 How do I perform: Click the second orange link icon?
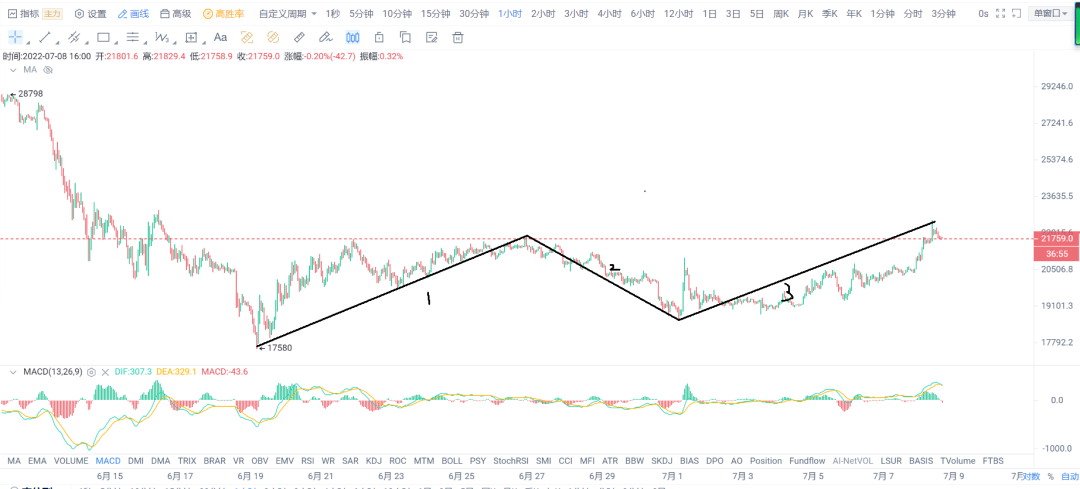click(272, 37)
